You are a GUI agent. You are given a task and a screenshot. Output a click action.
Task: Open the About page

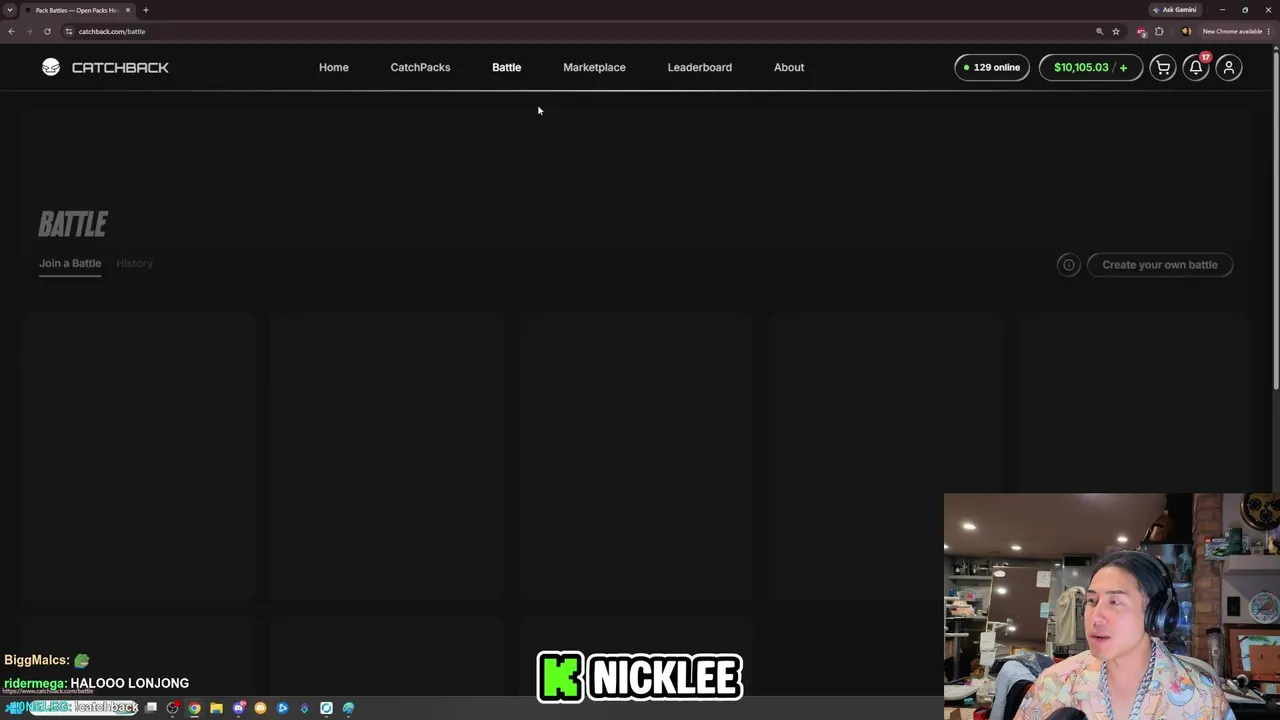[x=789, y=67]
